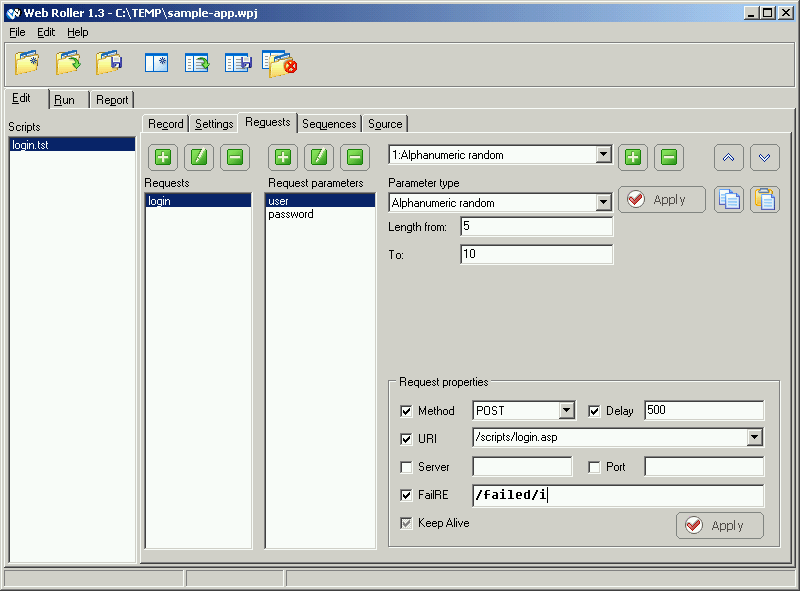Delete selected request with minus icon
The image size is (800, 591).
pos(235,157)
